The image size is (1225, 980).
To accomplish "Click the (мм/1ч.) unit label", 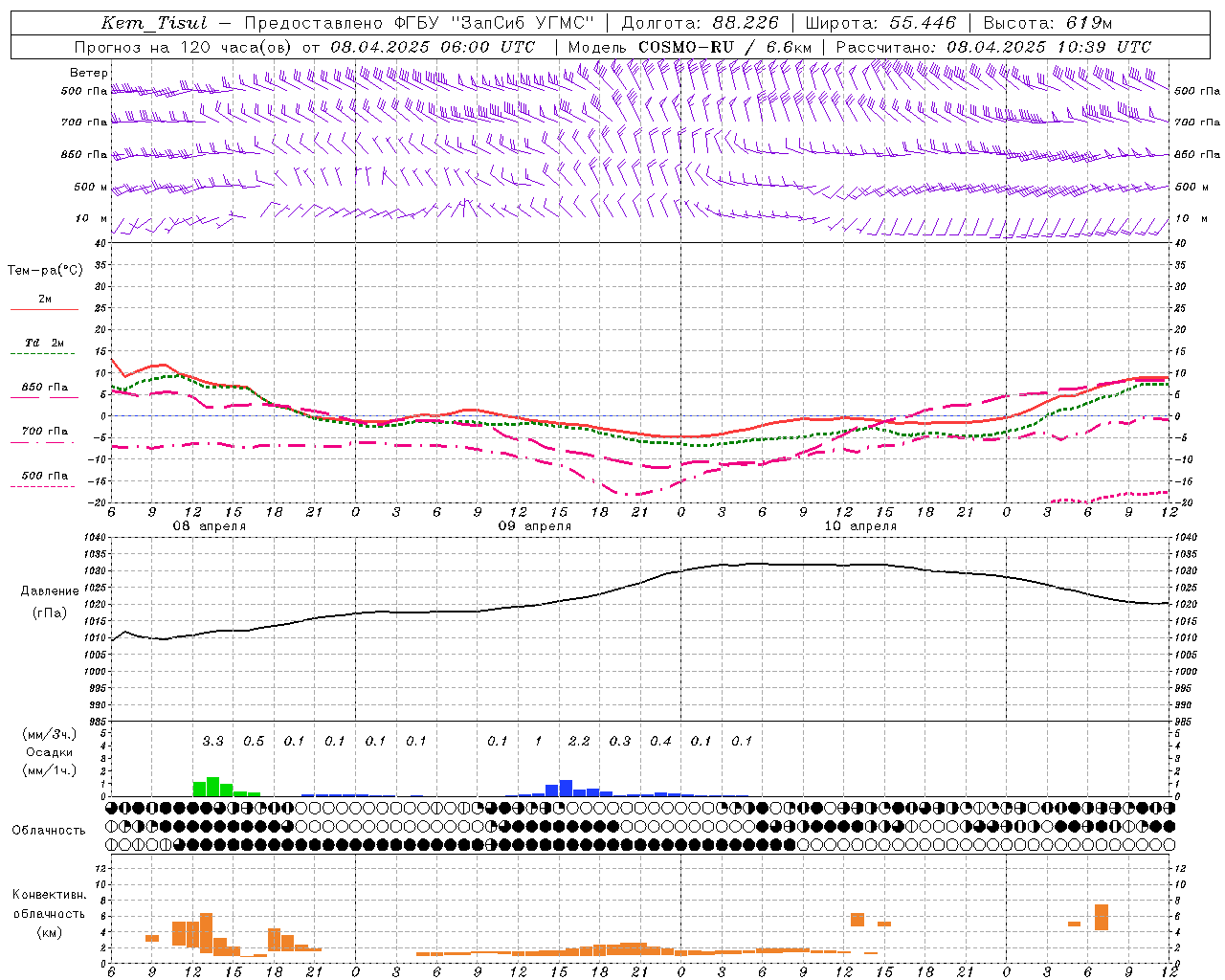I will pos(49,770).
